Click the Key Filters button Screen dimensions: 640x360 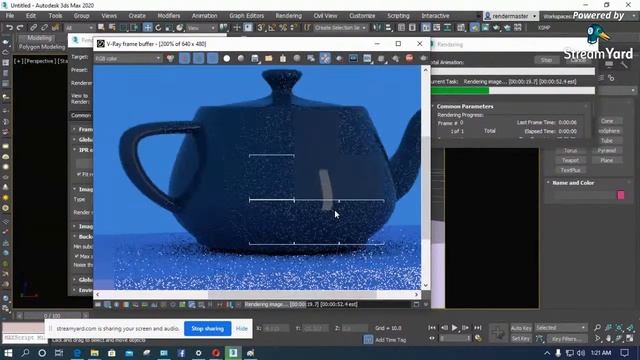(x=567, y=338)
